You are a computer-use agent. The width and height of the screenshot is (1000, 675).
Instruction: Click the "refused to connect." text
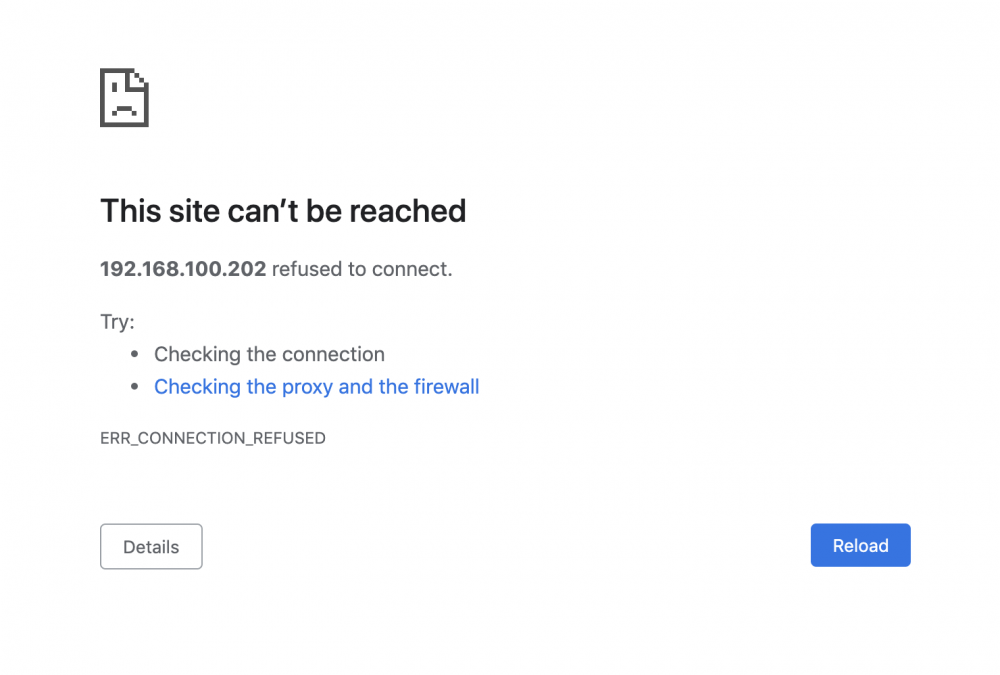362,269
